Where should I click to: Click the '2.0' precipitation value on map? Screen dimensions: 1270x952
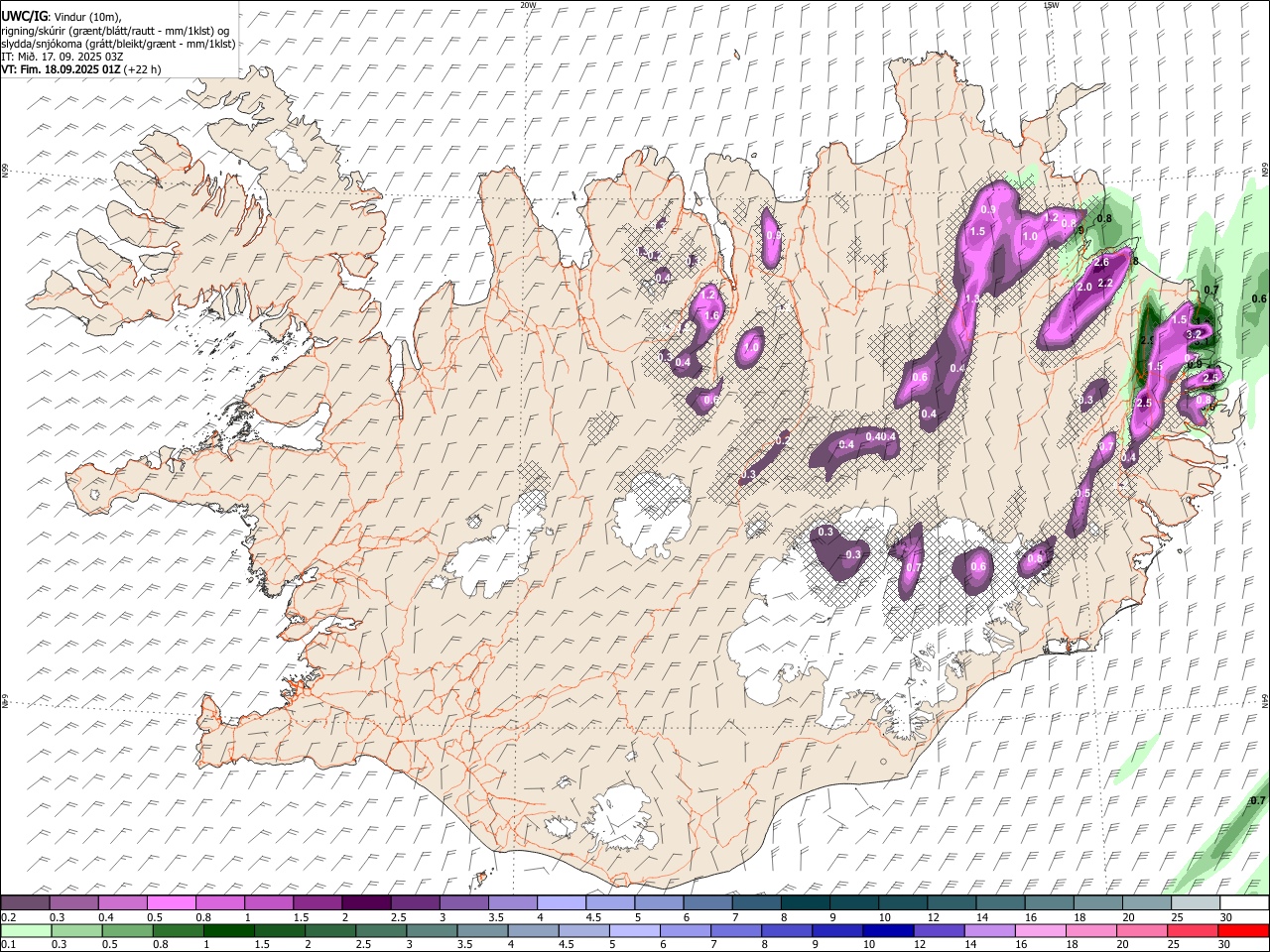pos(1084,287)
